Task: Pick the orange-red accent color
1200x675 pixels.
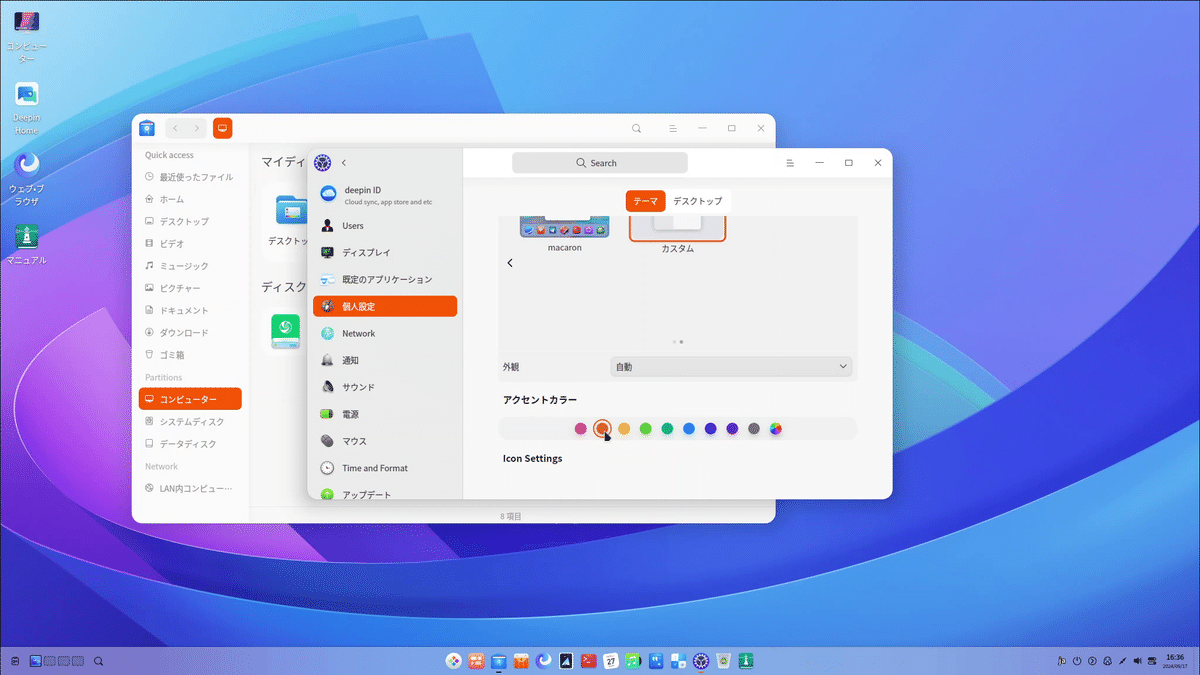Action: 602,428
